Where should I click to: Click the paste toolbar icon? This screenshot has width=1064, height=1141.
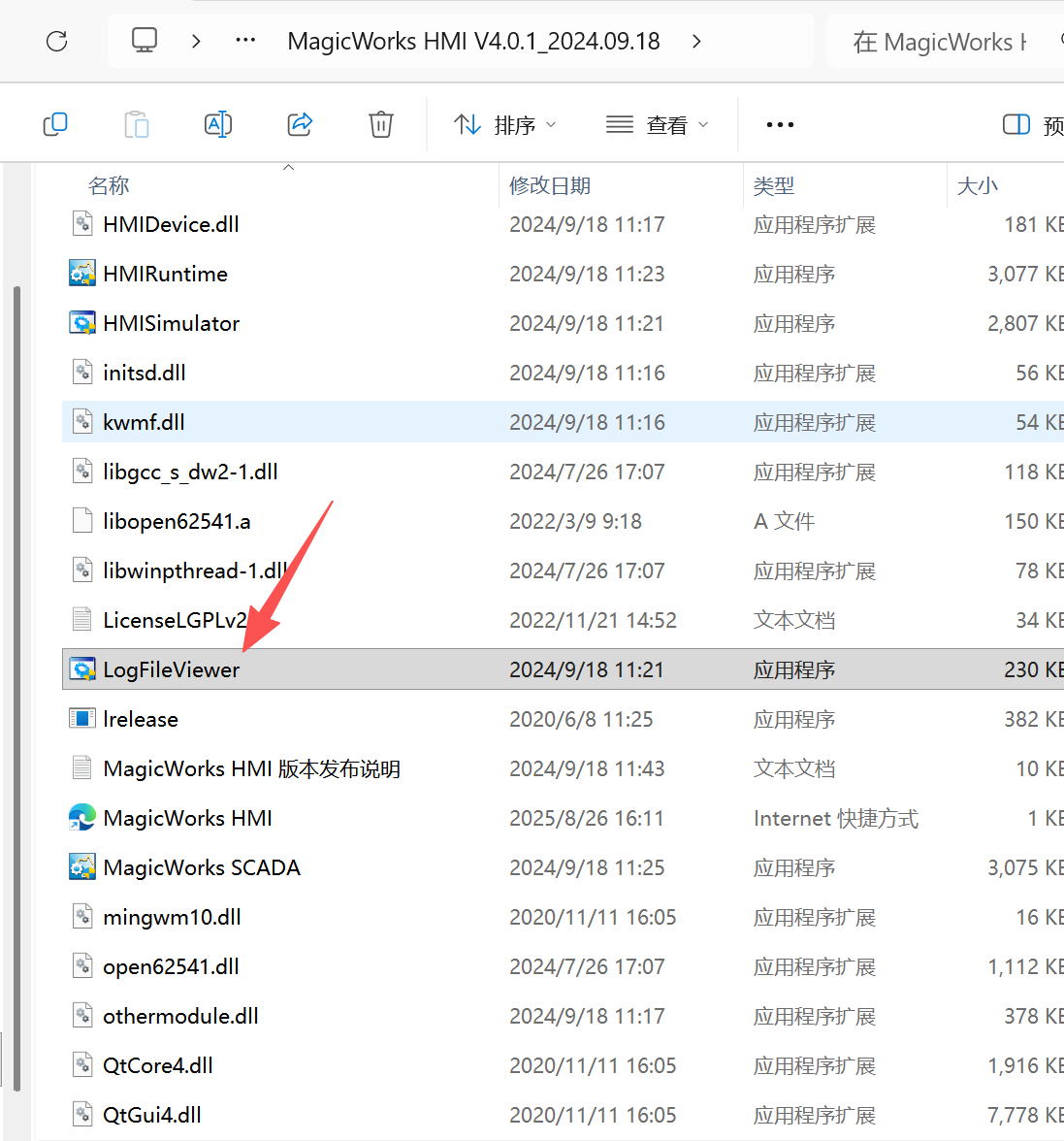coord(137,124)
